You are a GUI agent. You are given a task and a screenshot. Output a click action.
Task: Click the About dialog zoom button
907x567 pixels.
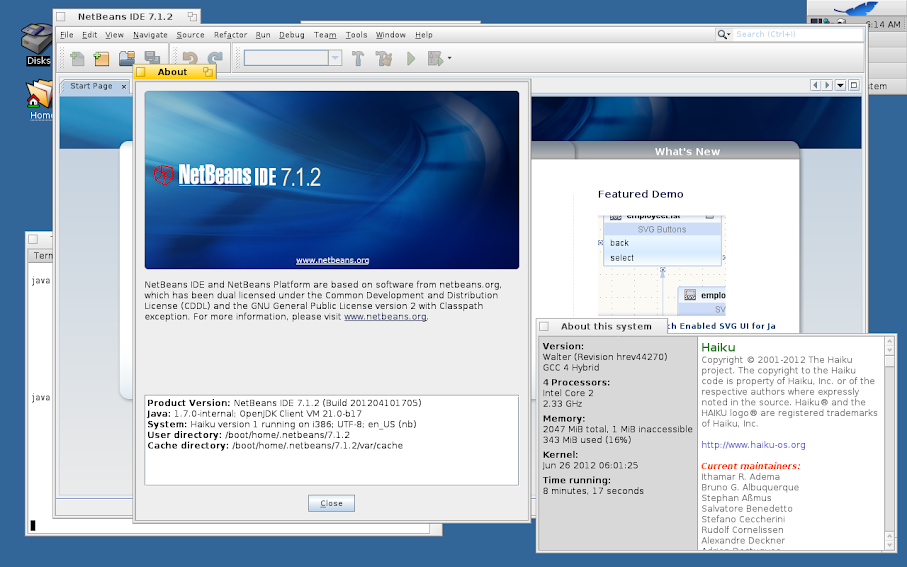[x=208, y=72]
